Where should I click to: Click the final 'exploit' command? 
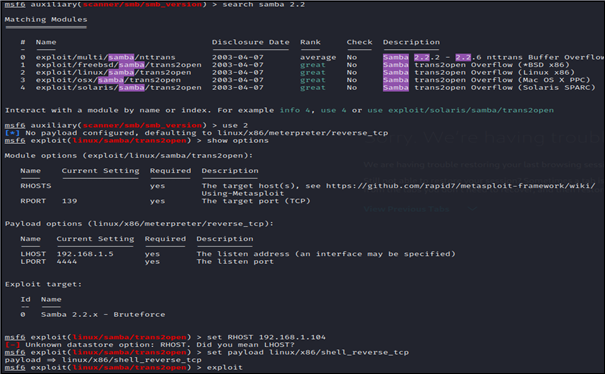click(225, 367)
